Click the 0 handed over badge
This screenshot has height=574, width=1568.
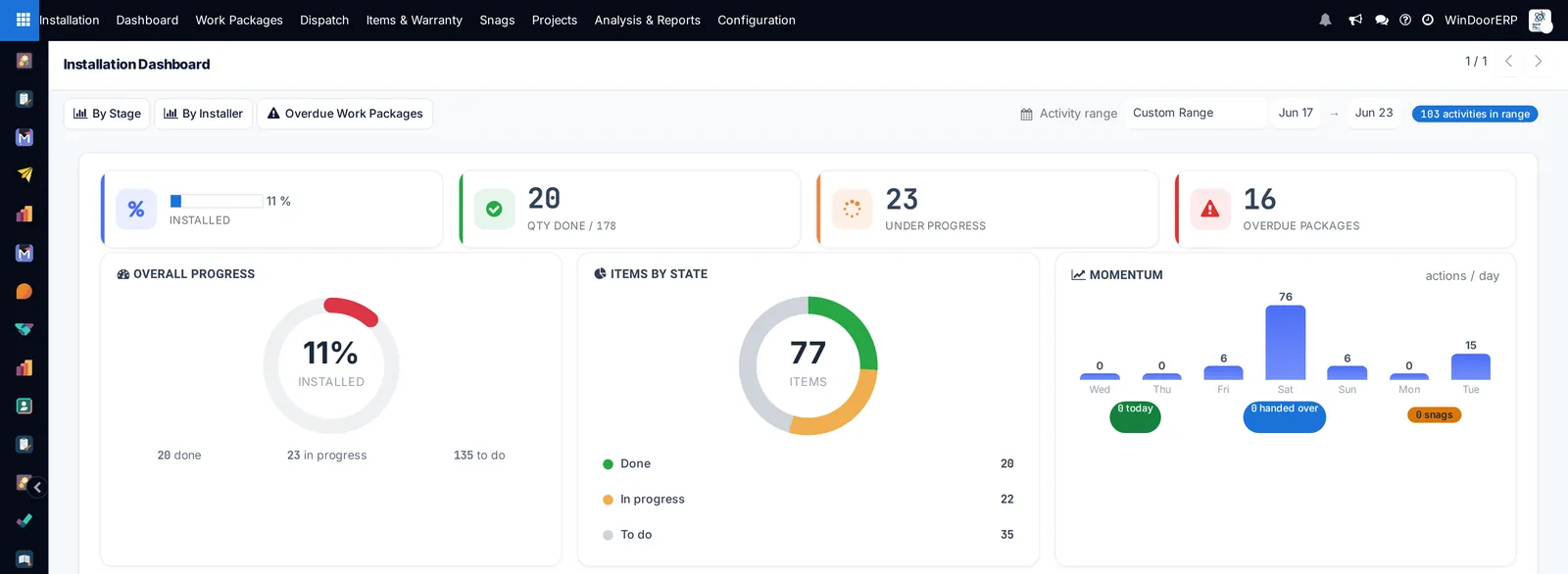[x=1285, y=417]
